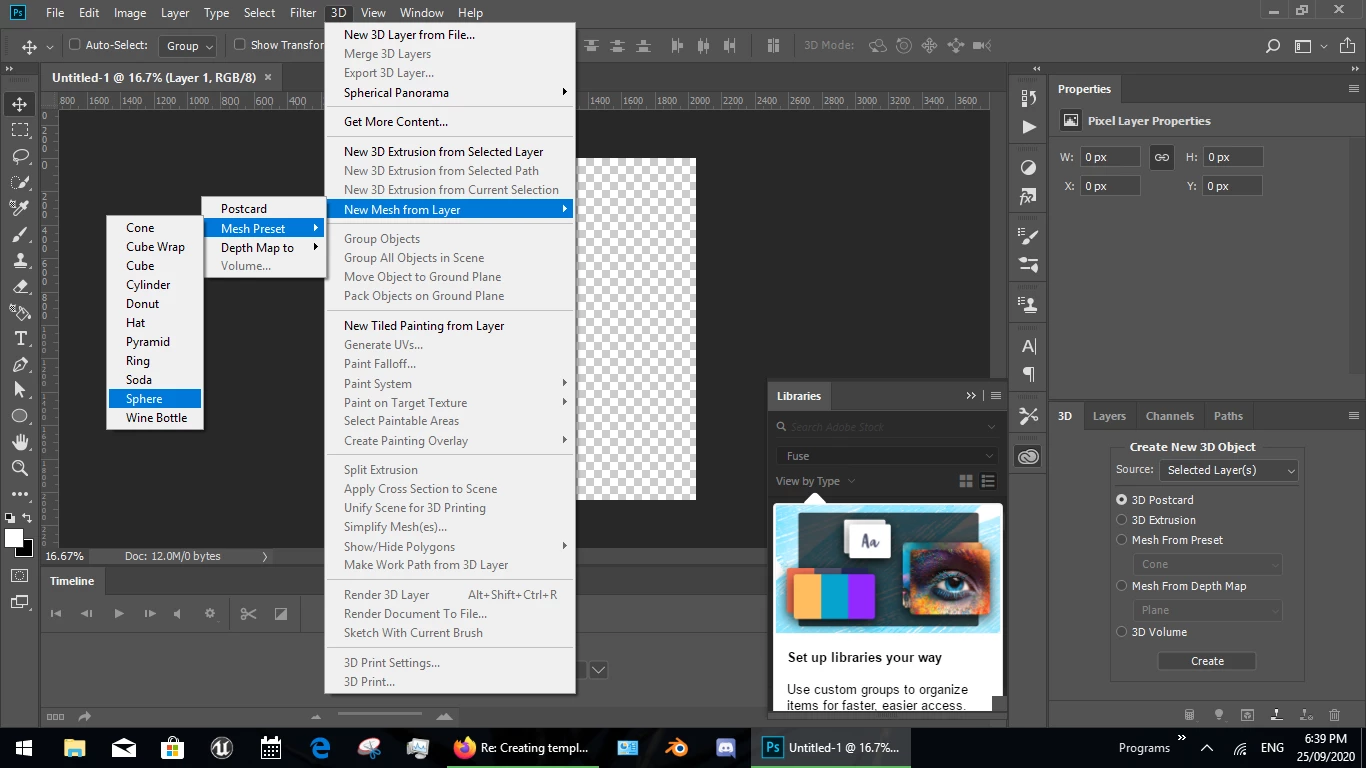
Task: Switch to the Channels tab
Action: click(1170, 416)
